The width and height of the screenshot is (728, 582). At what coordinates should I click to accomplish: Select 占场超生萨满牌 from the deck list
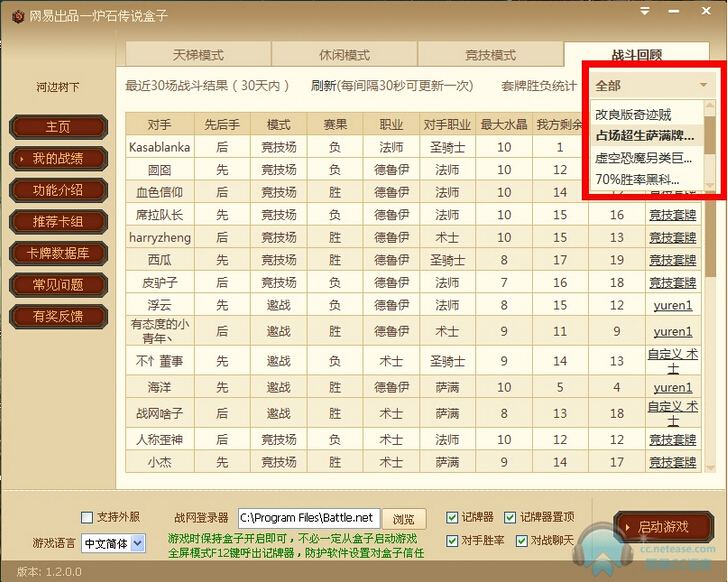point(647,136)
